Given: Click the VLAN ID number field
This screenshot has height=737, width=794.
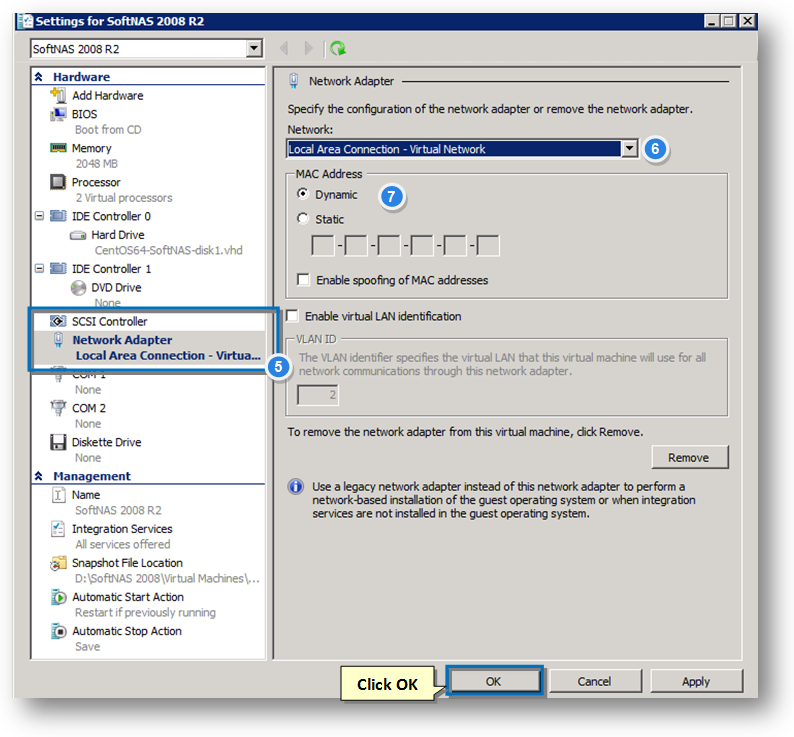Looking at the screenshot, I should 317,395.
